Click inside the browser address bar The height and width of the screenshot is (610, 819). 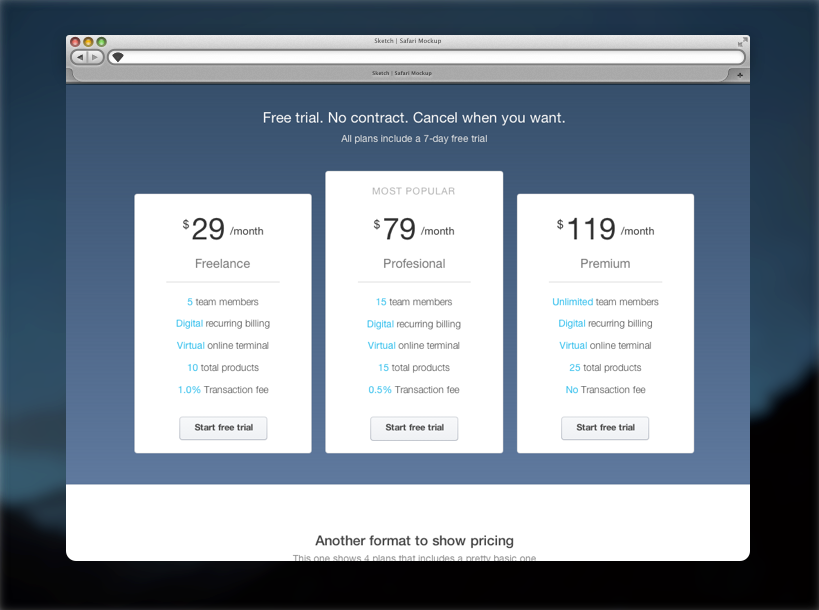(430, 57)
